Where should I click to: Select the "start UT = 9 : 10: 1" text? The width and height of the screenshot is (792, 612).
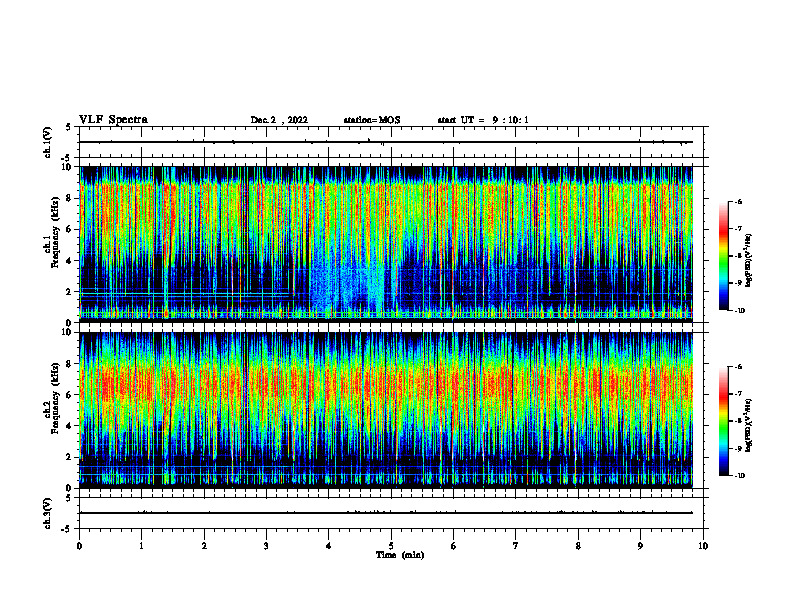(x=483, y=120)
